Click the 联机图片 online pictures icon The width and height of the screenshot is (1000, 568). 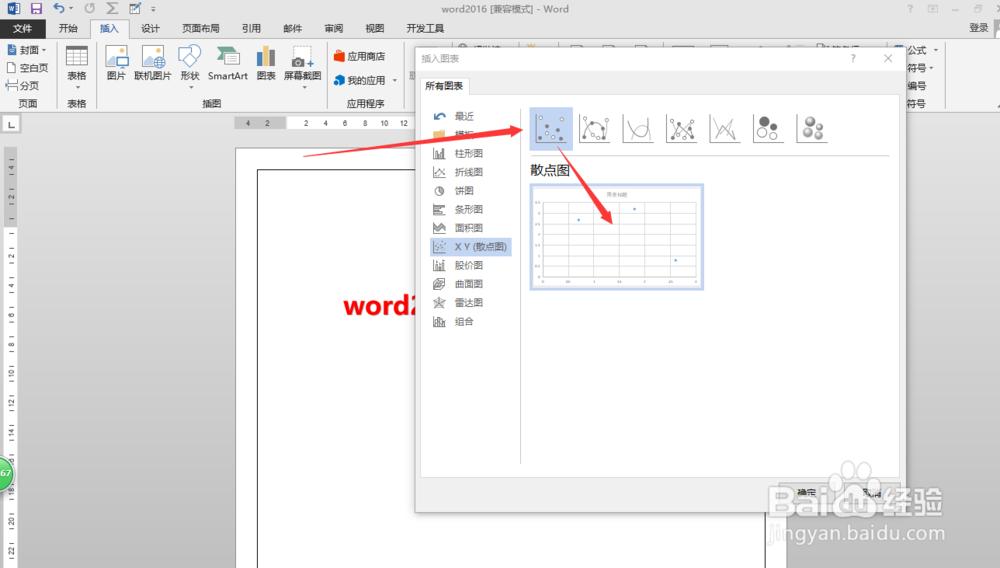153,64
